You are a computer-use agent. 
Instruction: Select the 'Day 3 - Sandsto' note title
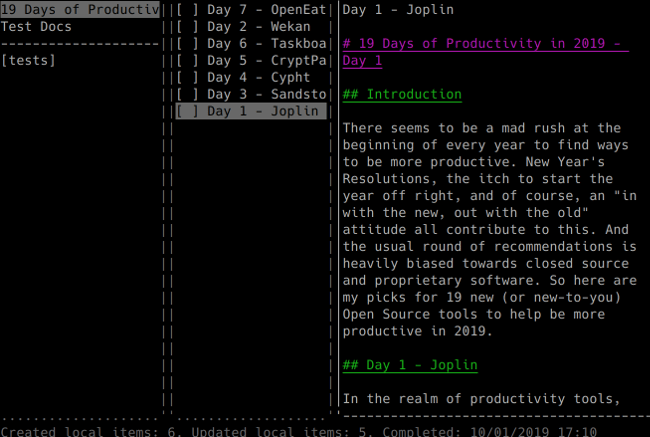coord(266,95)
